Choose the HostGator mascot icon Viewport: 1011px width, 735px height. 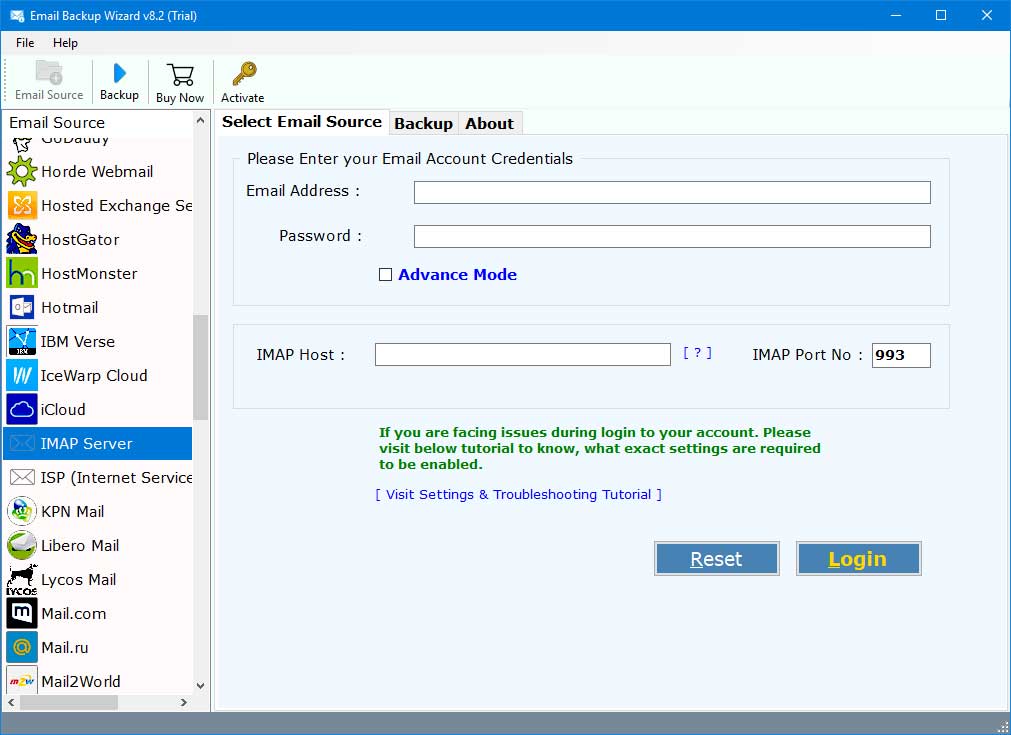[22, 239]
